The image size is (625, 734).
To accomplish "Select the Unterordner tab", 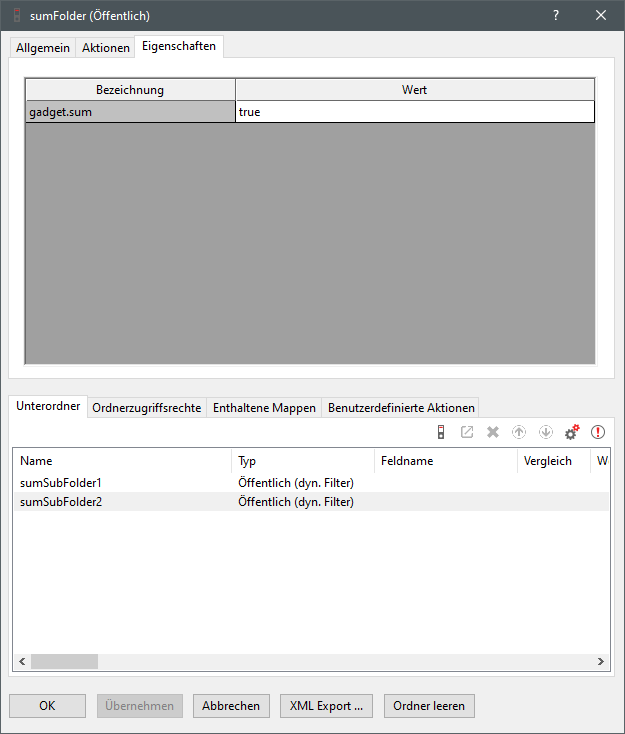I will (48, 406).
